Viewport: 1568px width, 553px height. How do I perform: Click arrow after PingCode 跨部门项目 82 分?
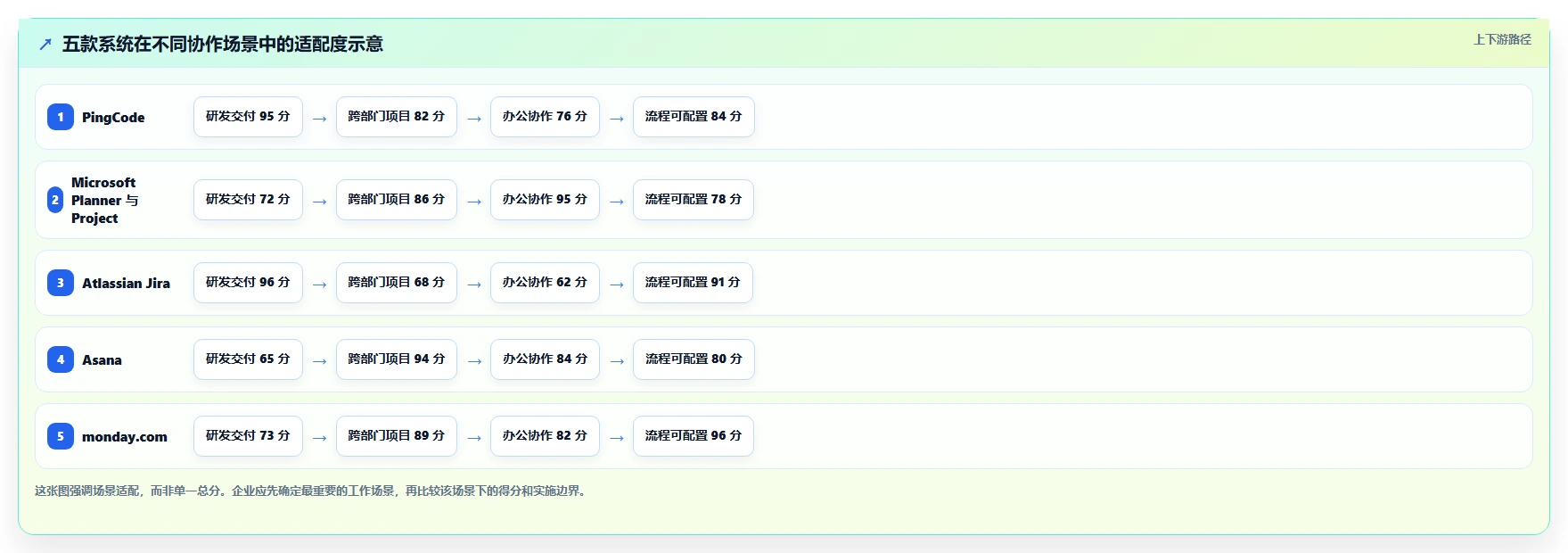click(x=474, y=119)
